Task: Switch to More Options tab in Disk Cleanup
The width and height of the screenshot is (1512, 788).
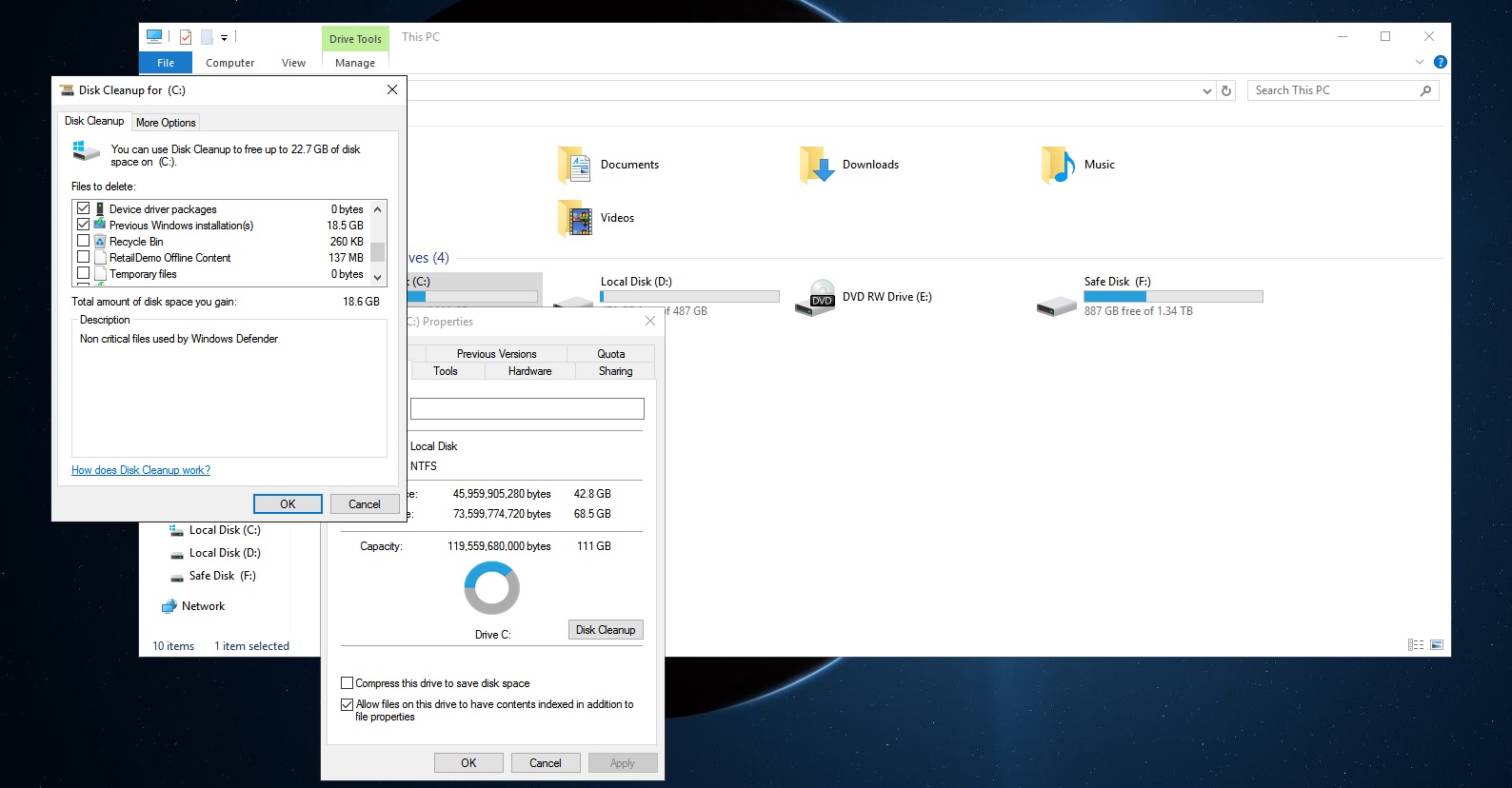Action: [166, 123]
